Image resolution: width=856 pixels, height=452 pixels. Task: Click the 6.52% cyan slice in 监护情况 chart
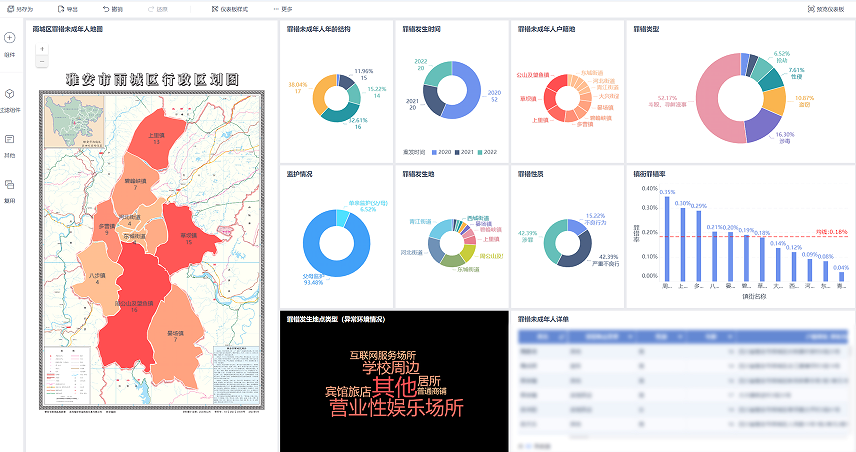click(x=342, y=217)
